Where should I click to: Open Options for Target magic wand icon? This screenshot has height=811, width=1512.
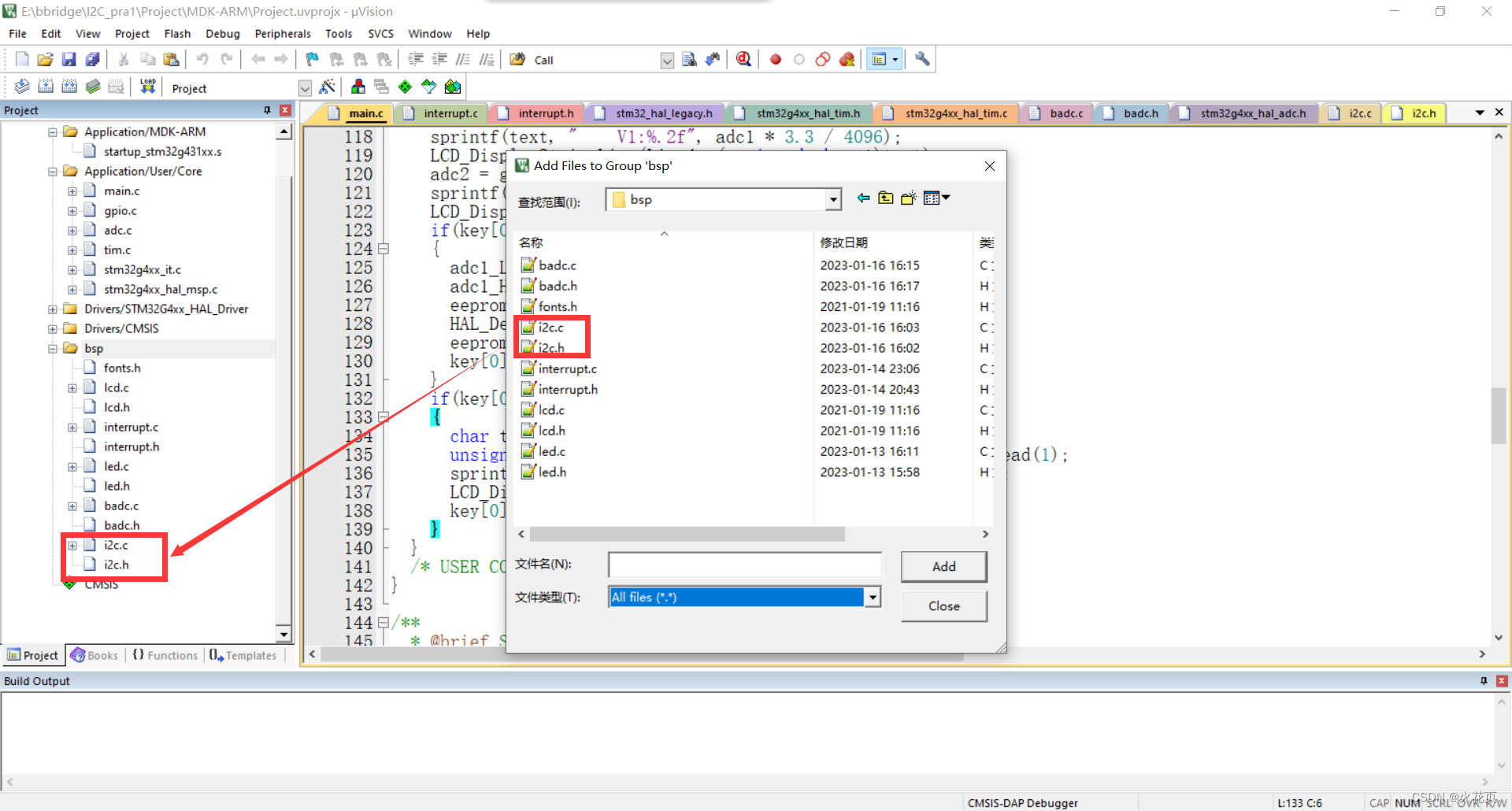[328, 87]
